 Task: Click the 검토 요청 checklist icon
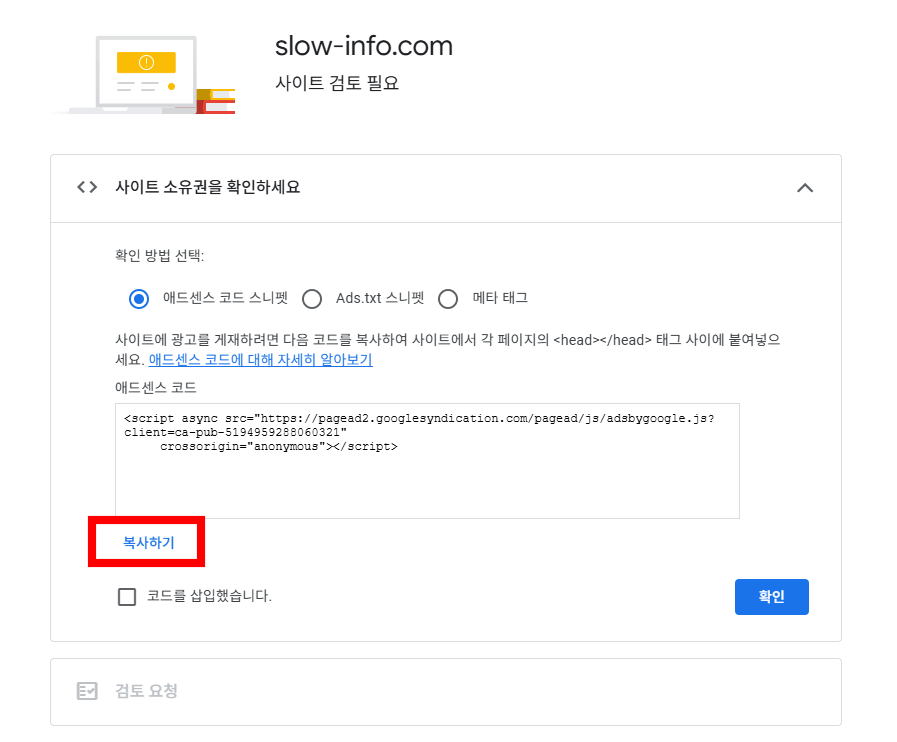click(x=87, y=691)
